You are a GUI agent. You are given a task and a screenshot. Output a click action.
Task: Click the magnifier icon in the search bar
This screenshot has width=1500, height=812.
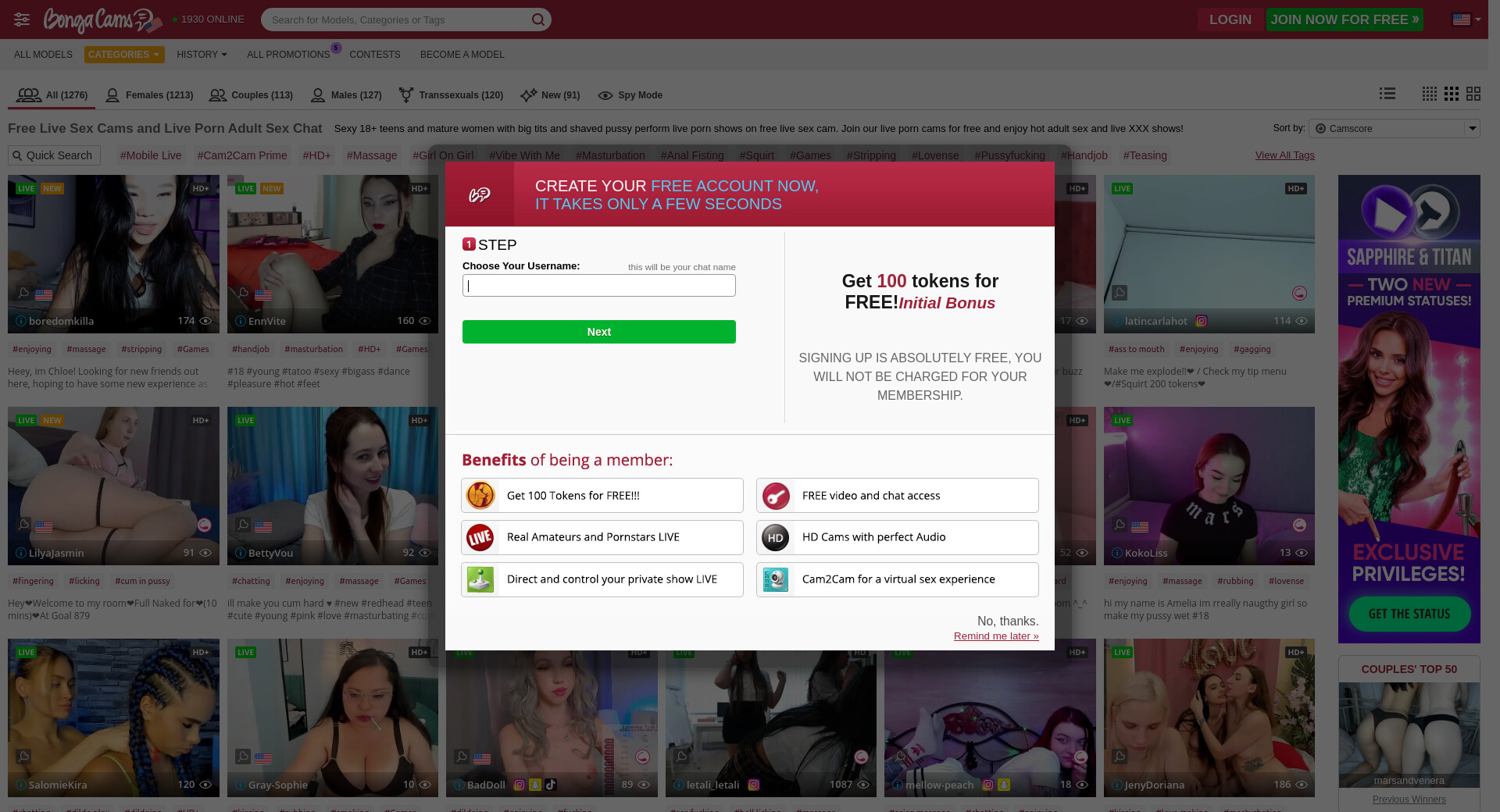[538, 20]
